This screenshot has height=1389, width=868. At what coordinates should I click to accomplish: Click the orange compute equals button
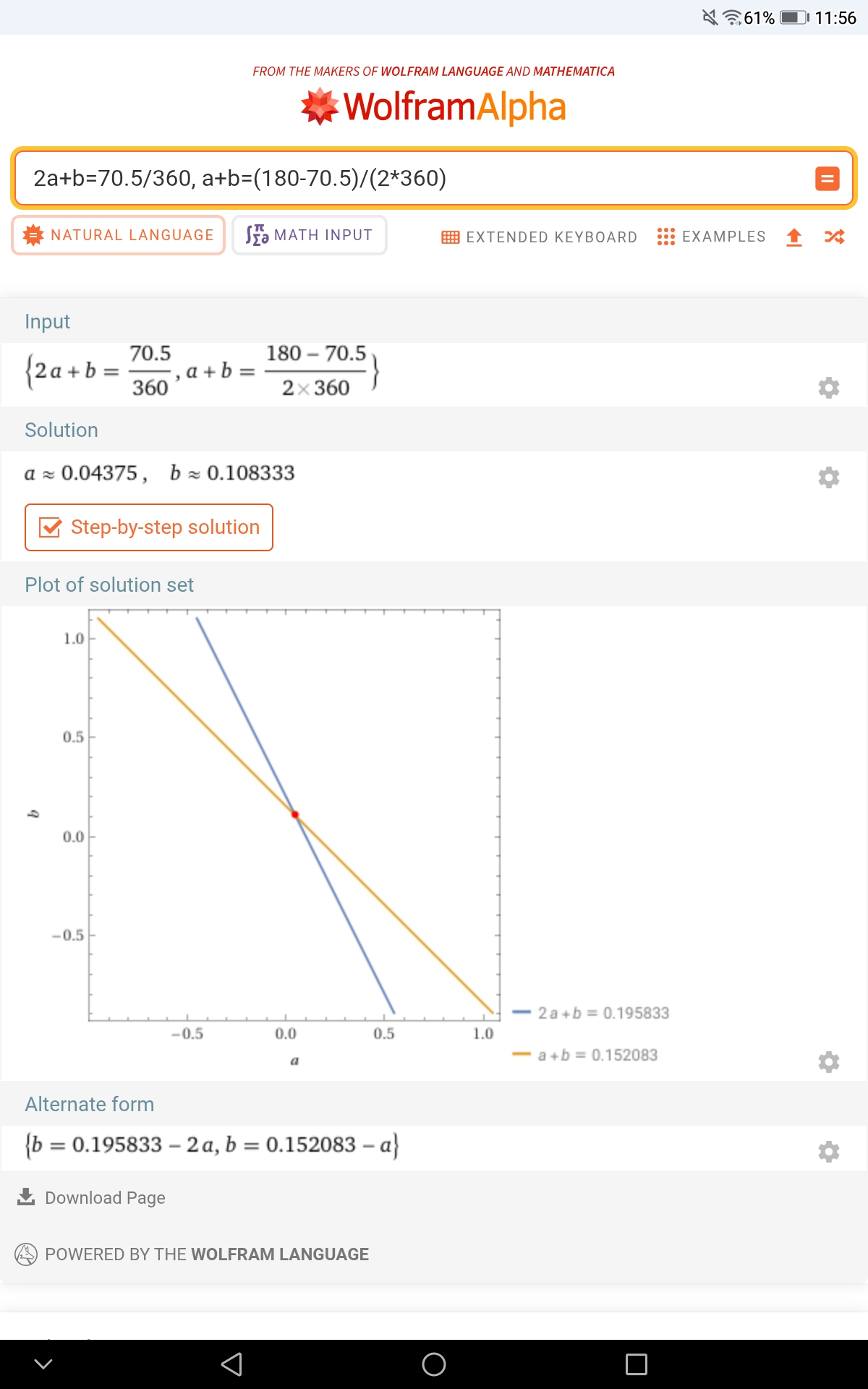tap(827, 178)
